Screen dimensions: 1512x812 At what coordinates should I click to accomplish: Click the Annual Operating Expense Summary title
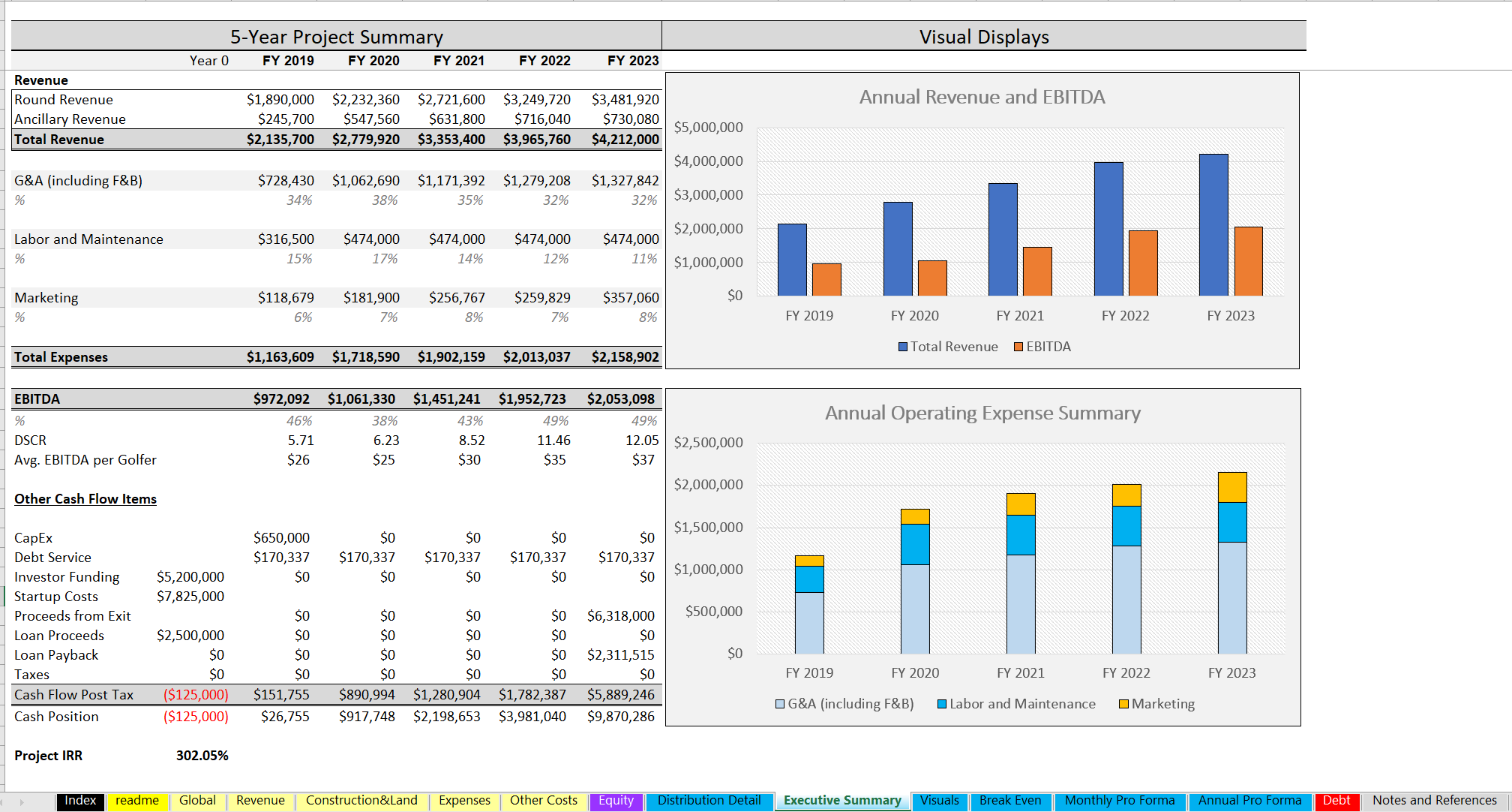coord(982,413)
